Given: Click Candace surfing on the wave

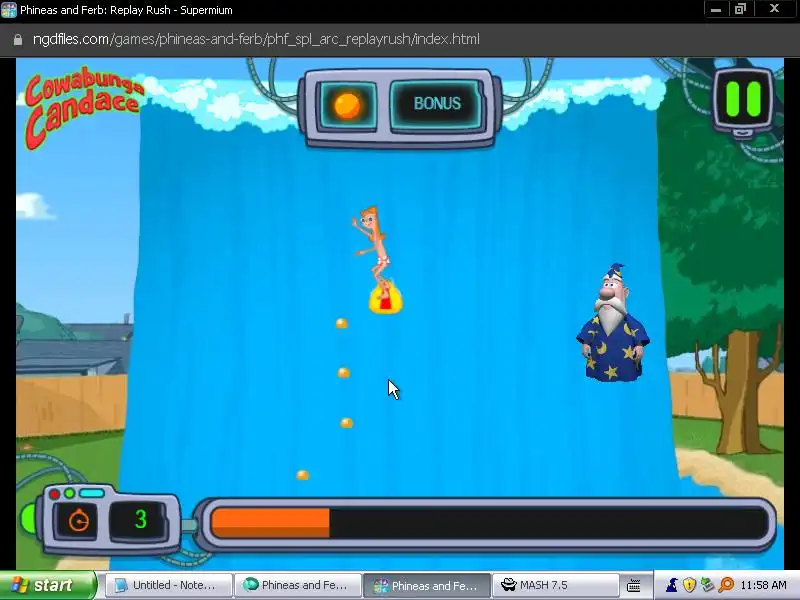Looking at the screenshot, I should click(376, 259).
